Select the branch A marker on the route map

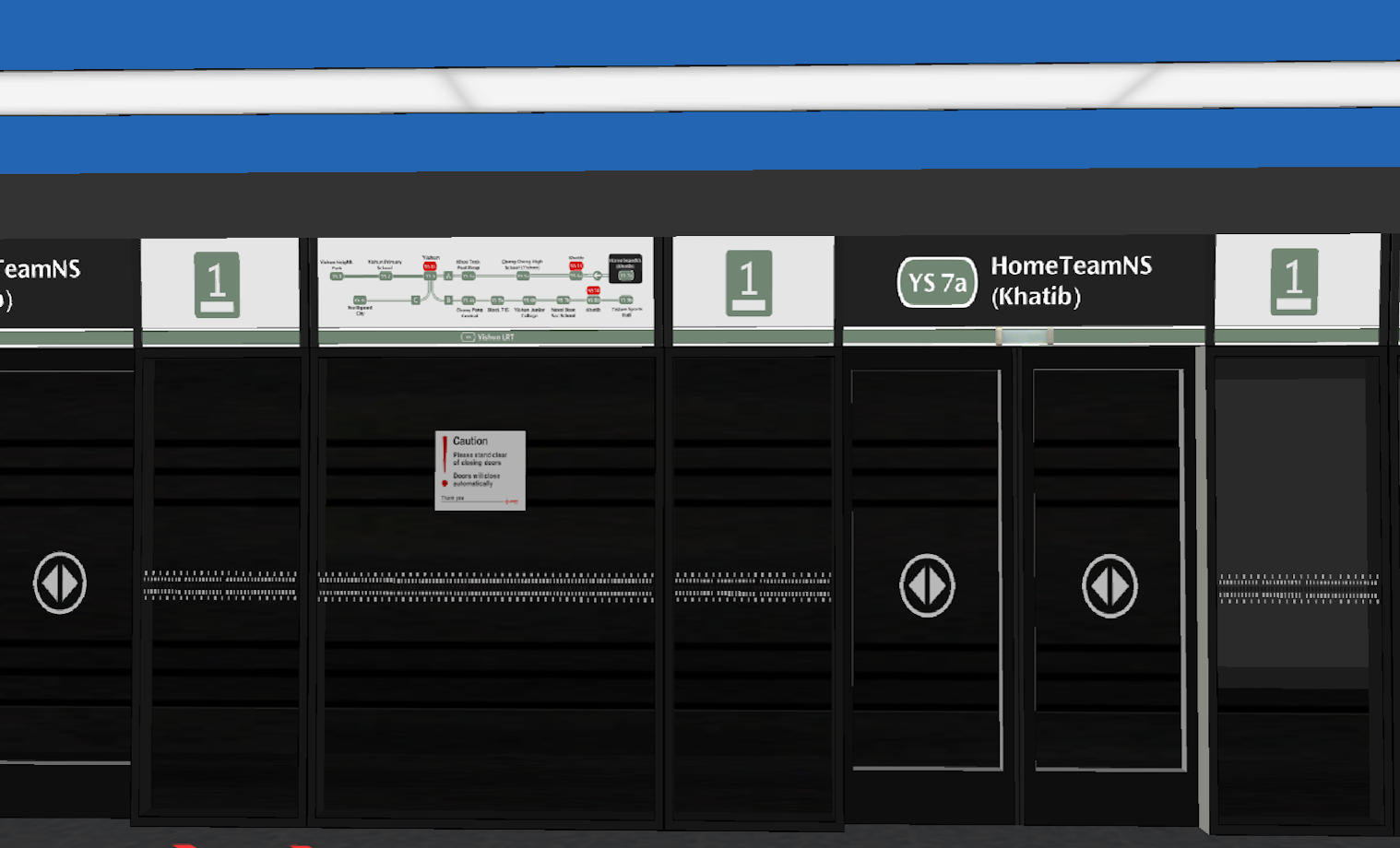tap(448, 276)
